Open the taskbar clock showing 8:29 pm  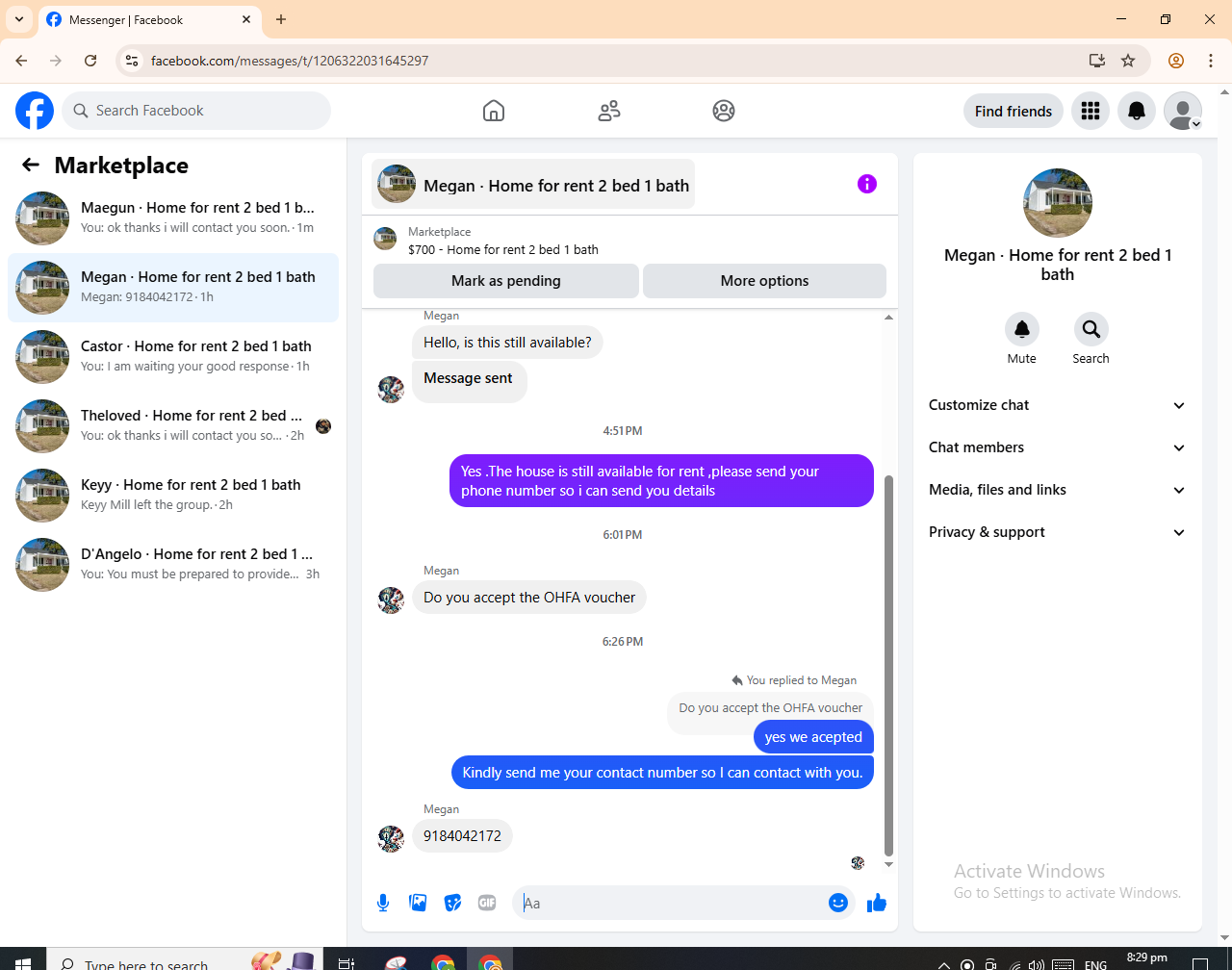click(x=1147, y=959)
